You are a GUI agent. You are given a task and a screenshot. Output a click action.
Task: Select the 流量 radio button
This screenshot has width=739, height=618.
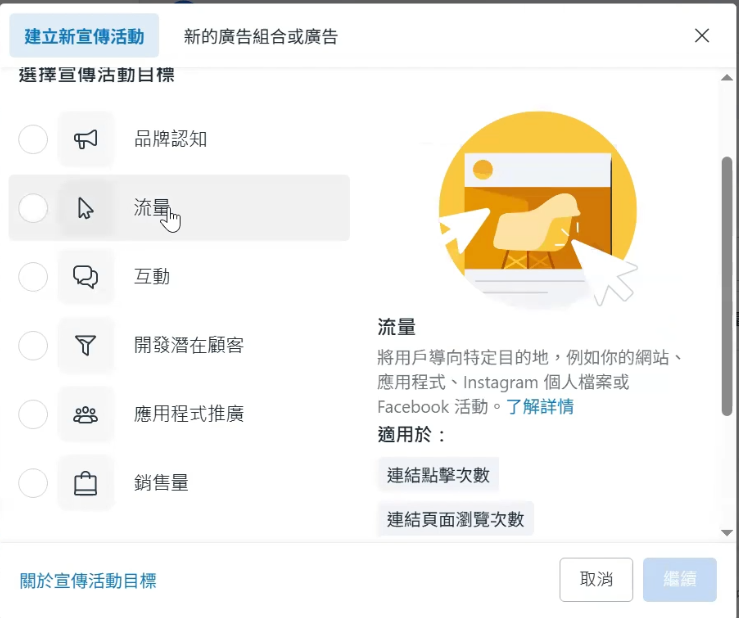click(x=33, y=208)
